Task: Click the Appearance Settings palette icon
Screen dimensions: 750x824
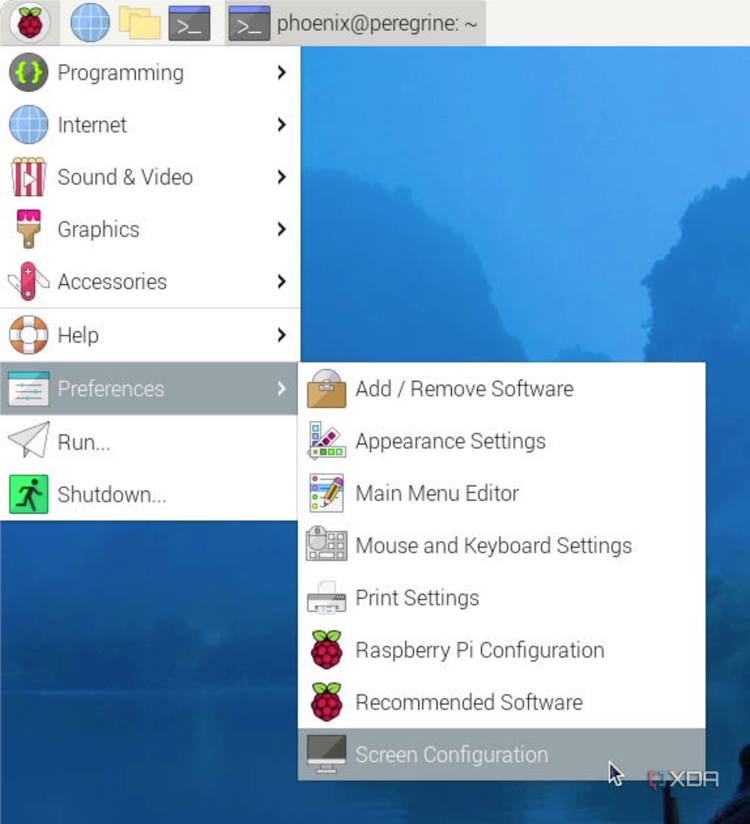Action: [x=327, y=441]
